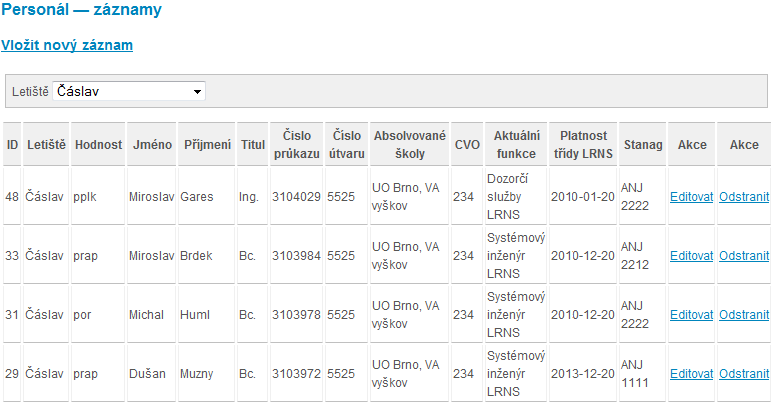
Task: Delete the Dušan Muzny record
Action: click(744, 374)
